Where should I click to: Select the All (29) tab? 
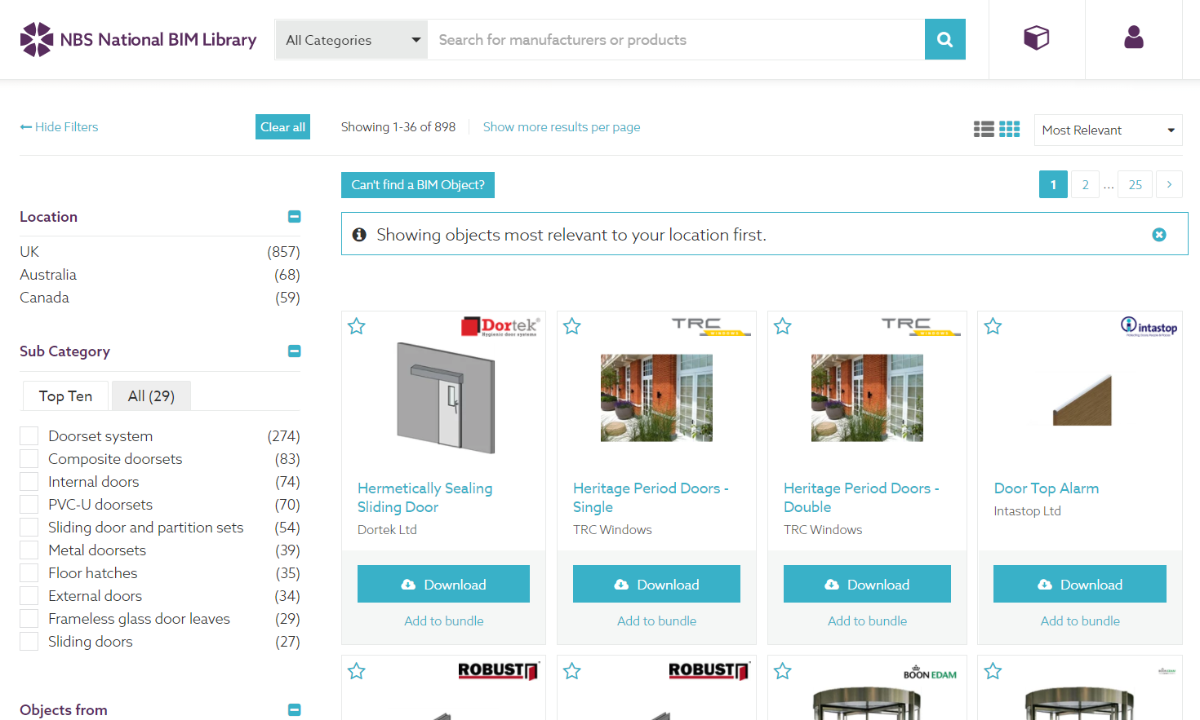coord(151,396)
